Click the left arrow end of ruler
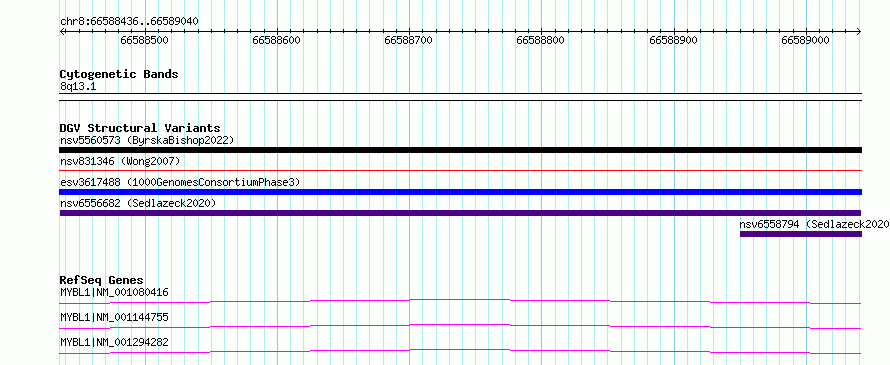 point(62,31)
